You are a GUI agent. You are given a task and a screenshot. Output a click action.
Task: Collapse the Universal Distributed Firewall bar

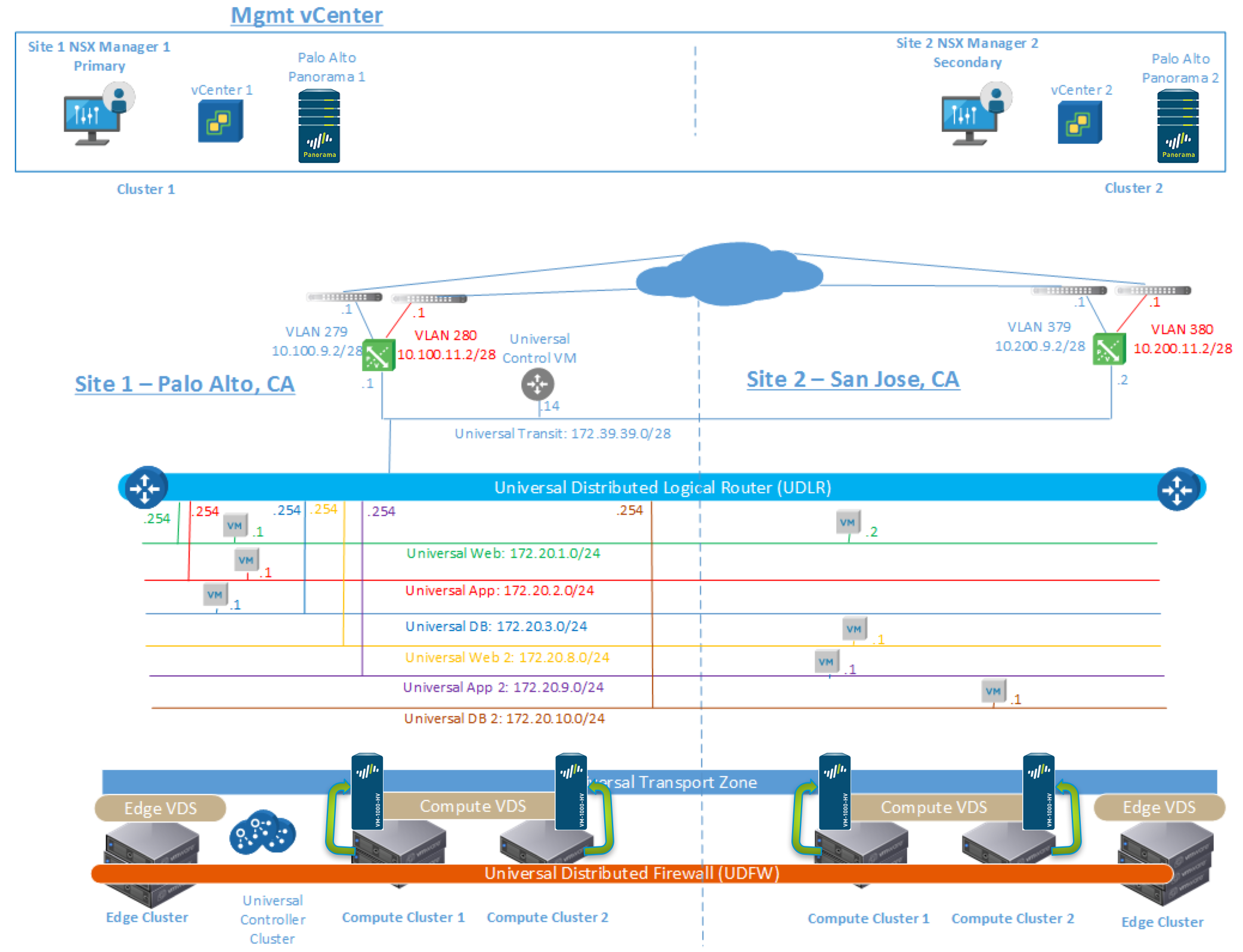click(x=632, y=874)
